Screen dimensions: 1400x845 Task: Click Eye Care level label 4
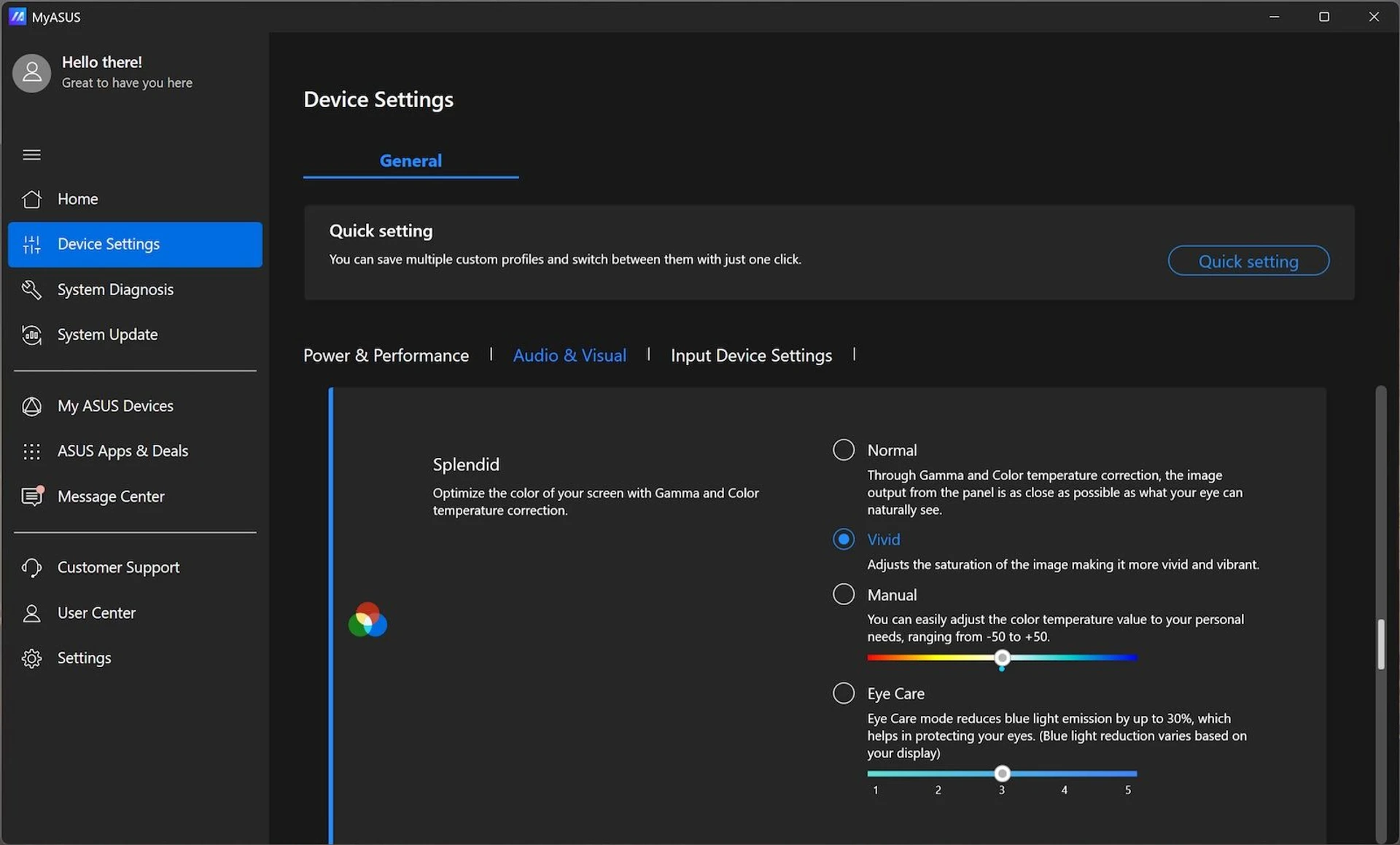1065,790
